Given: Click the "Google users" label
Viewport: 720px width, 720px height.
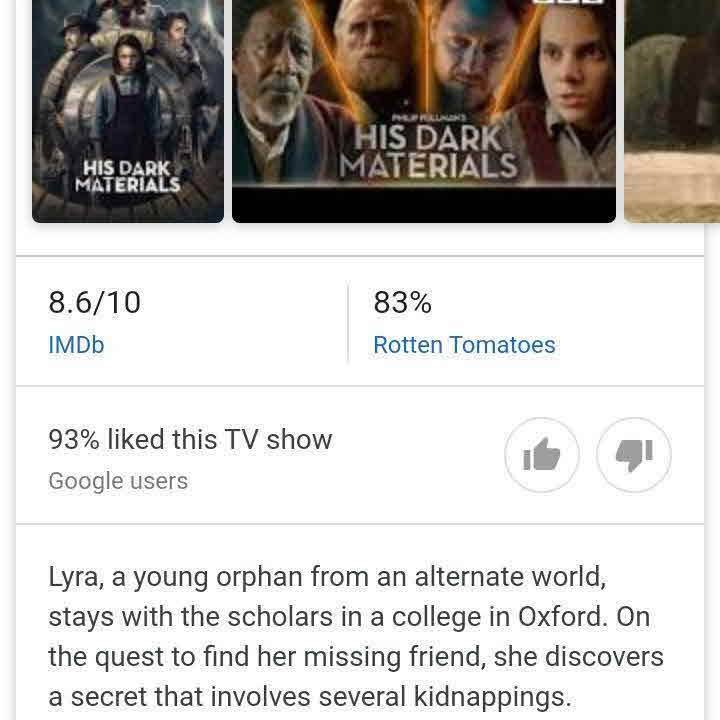Looking at the screenshot, I should [118, 481].
